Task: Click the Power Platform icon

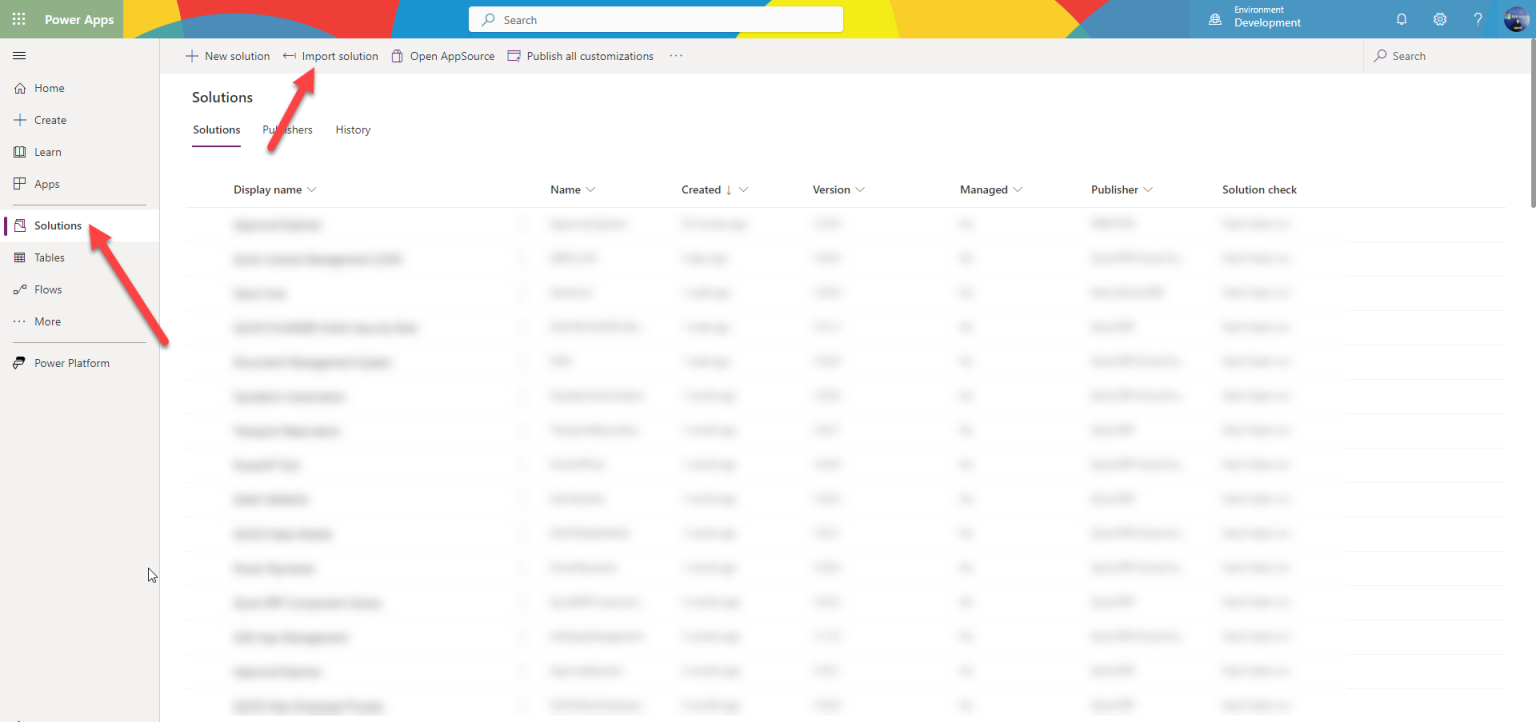Action: (x=19, y=363)
